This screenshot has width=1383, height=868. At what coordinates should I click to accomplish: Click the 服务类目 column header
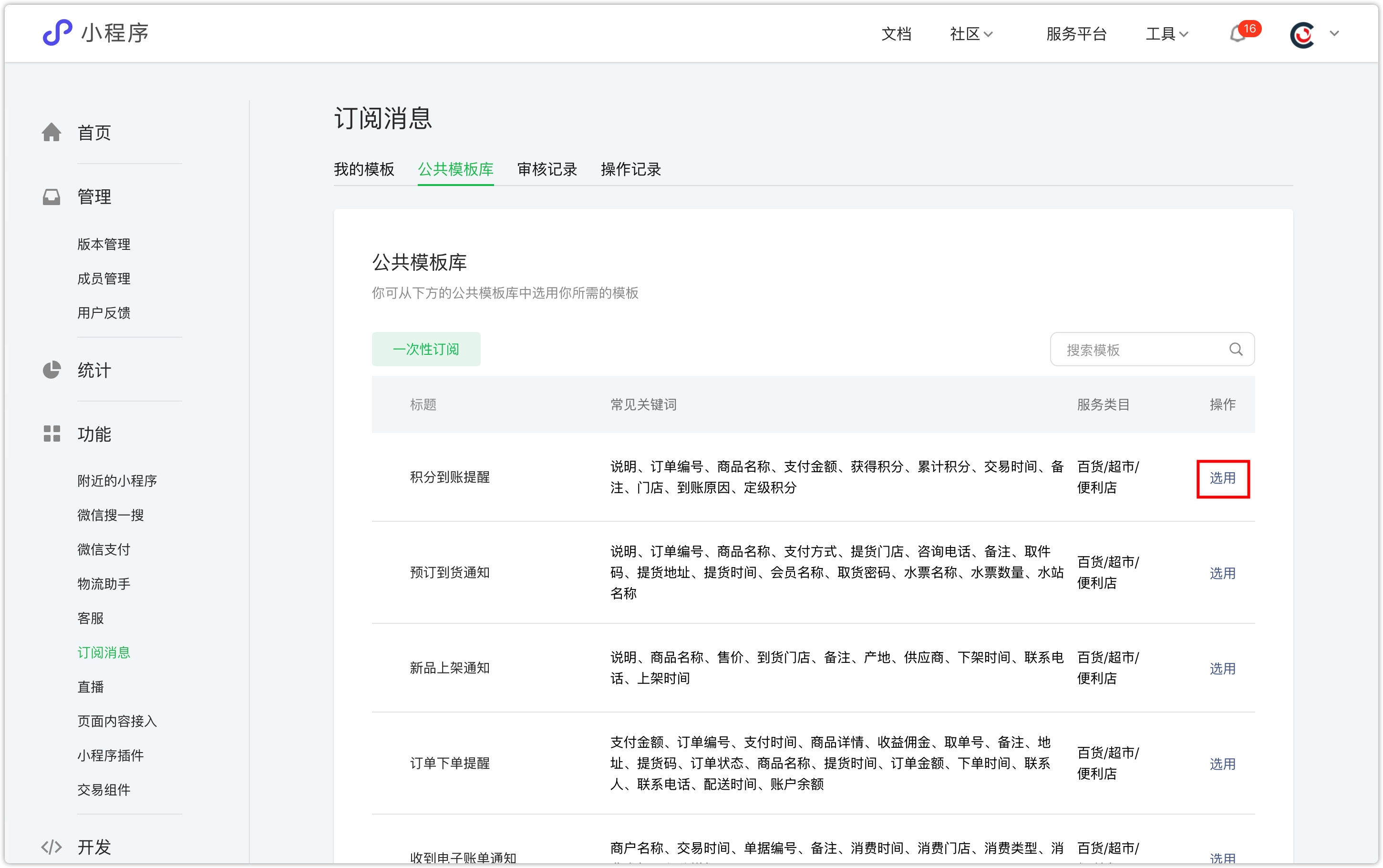click(x=1103, y=405)
